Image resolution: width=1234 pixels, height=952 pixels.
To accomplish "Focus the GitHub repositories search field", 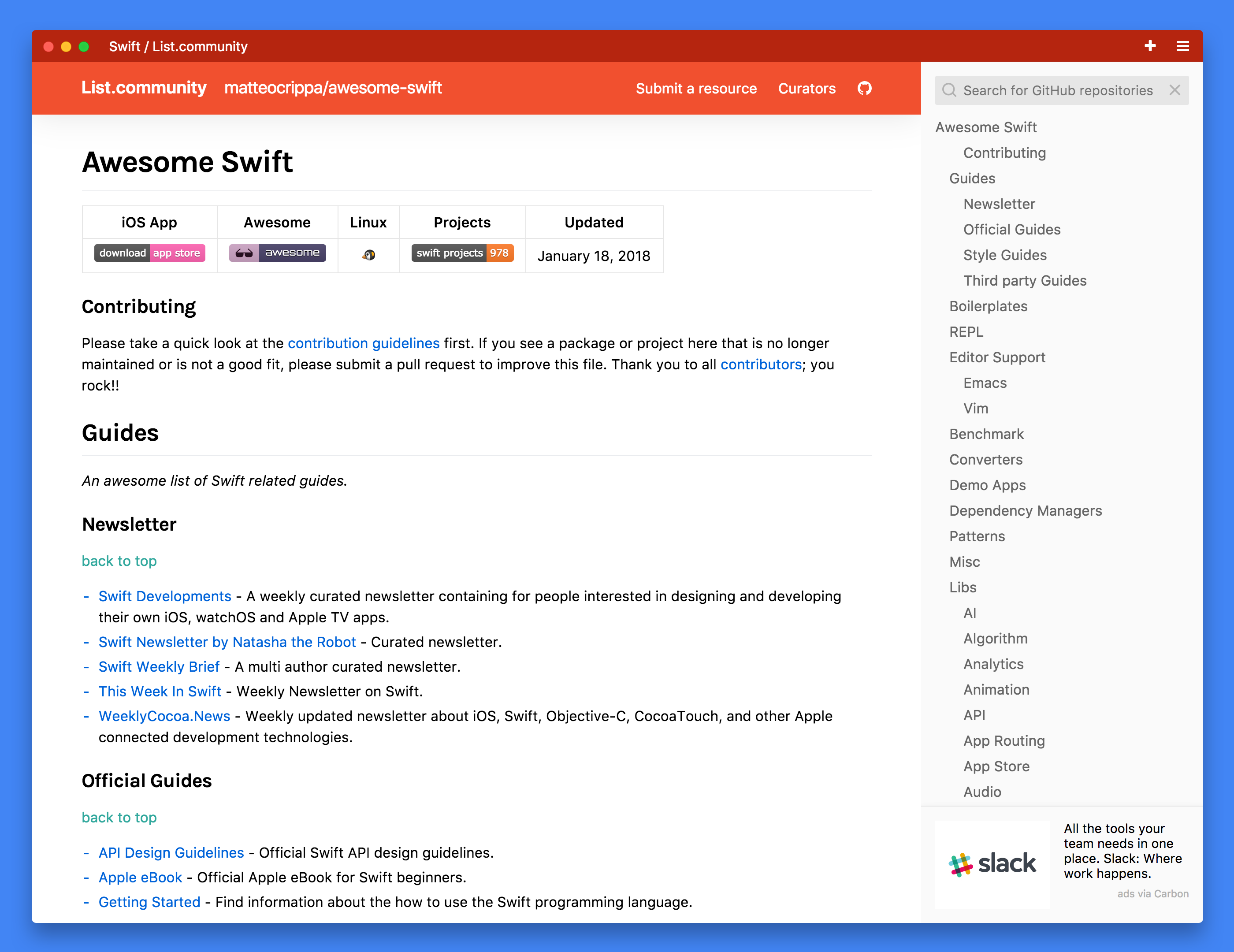I will coord(1057,90).
